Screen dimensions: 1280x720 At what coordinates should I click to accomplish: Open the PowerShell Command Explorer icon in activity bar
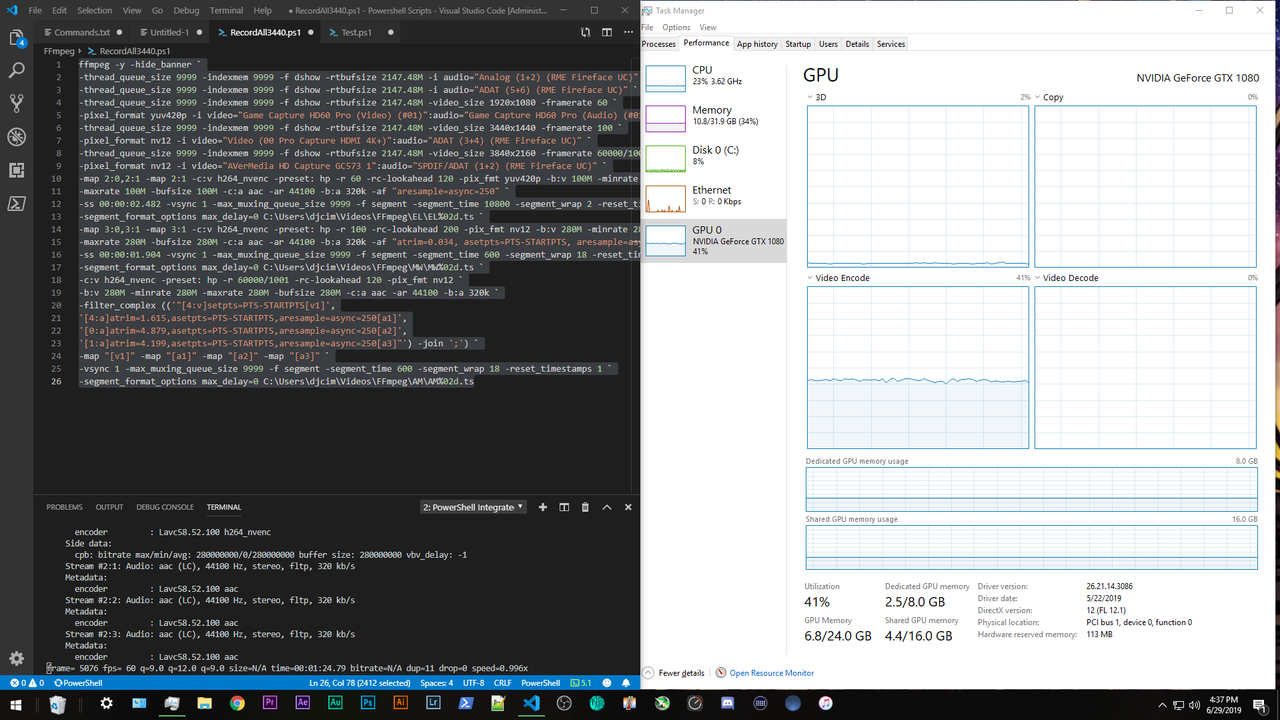coord(16,203)
